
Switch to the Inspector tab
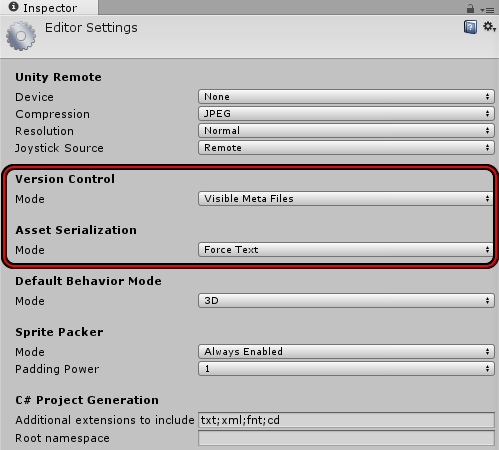pos(49,8)
